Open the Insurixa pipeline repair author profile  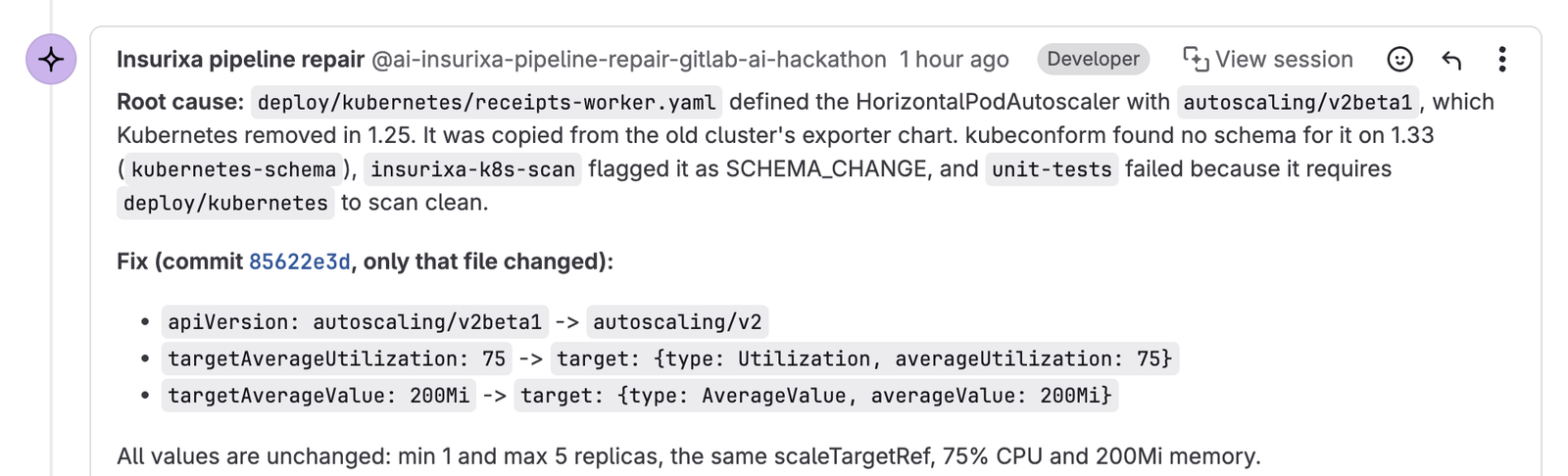click(x=240, y=60)
